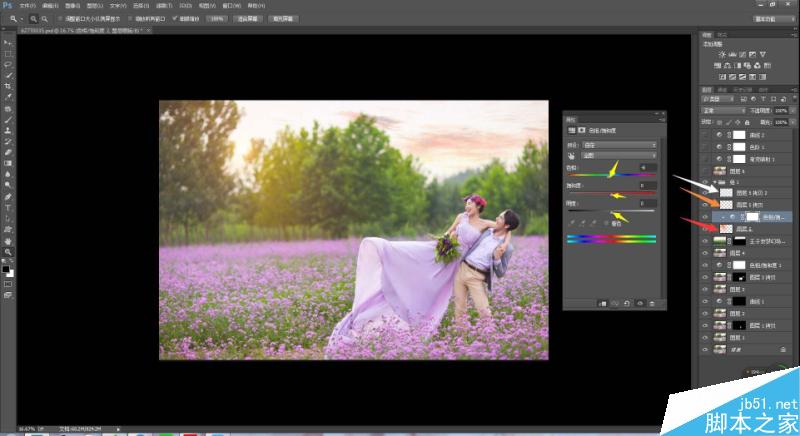Select the Zoom tool in the toolbox
The height and width of the screenshot is (436, 800).
click(x=8, y=252)
